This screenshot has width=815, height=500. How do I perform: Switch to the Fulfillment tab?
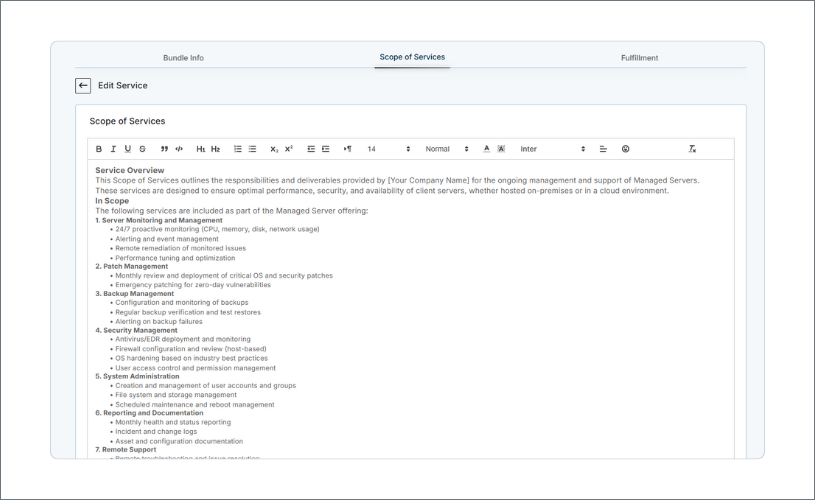[x=639, y=58]
